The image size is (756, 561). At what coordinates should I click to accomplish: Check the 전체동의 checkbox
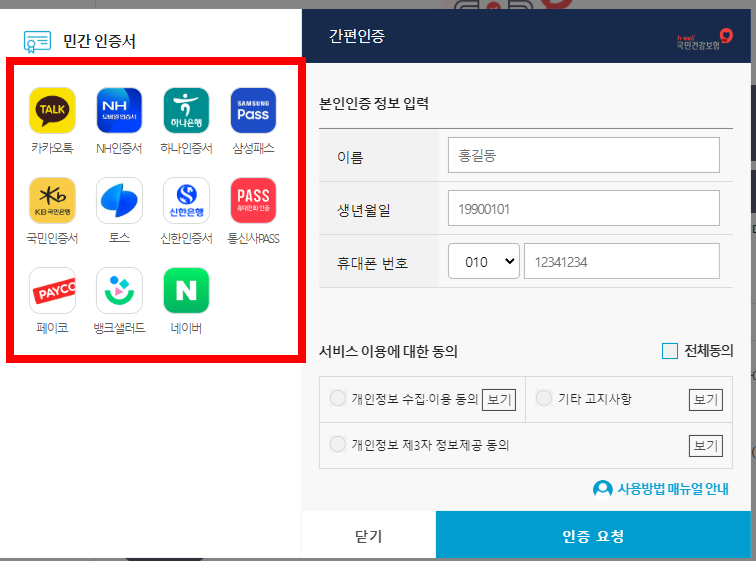point(670,351)
